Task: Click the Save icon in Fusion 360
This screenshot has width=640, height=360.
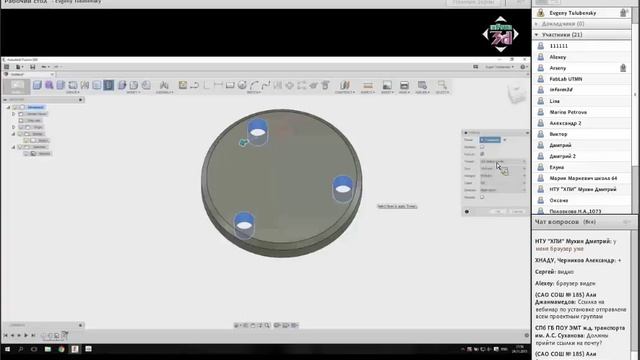Action: click(x=32, y=67)
